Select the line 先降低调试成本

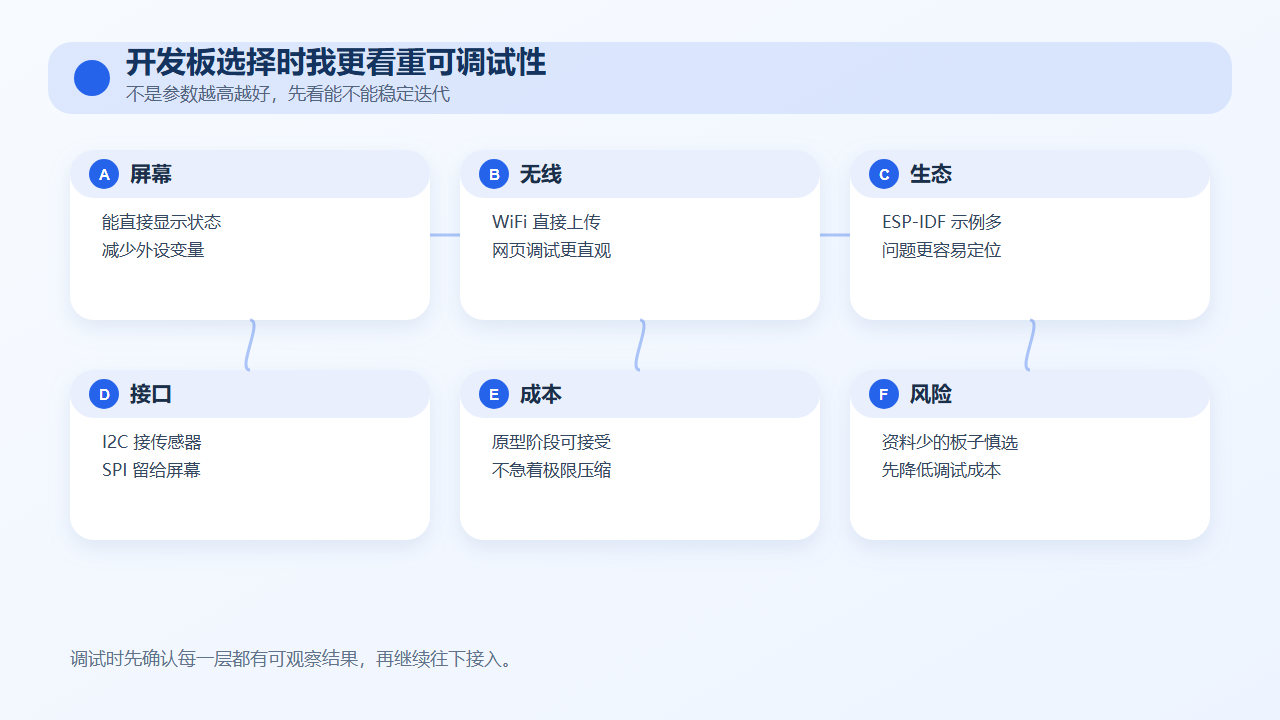pyautogui.click(x=942, y=470)
